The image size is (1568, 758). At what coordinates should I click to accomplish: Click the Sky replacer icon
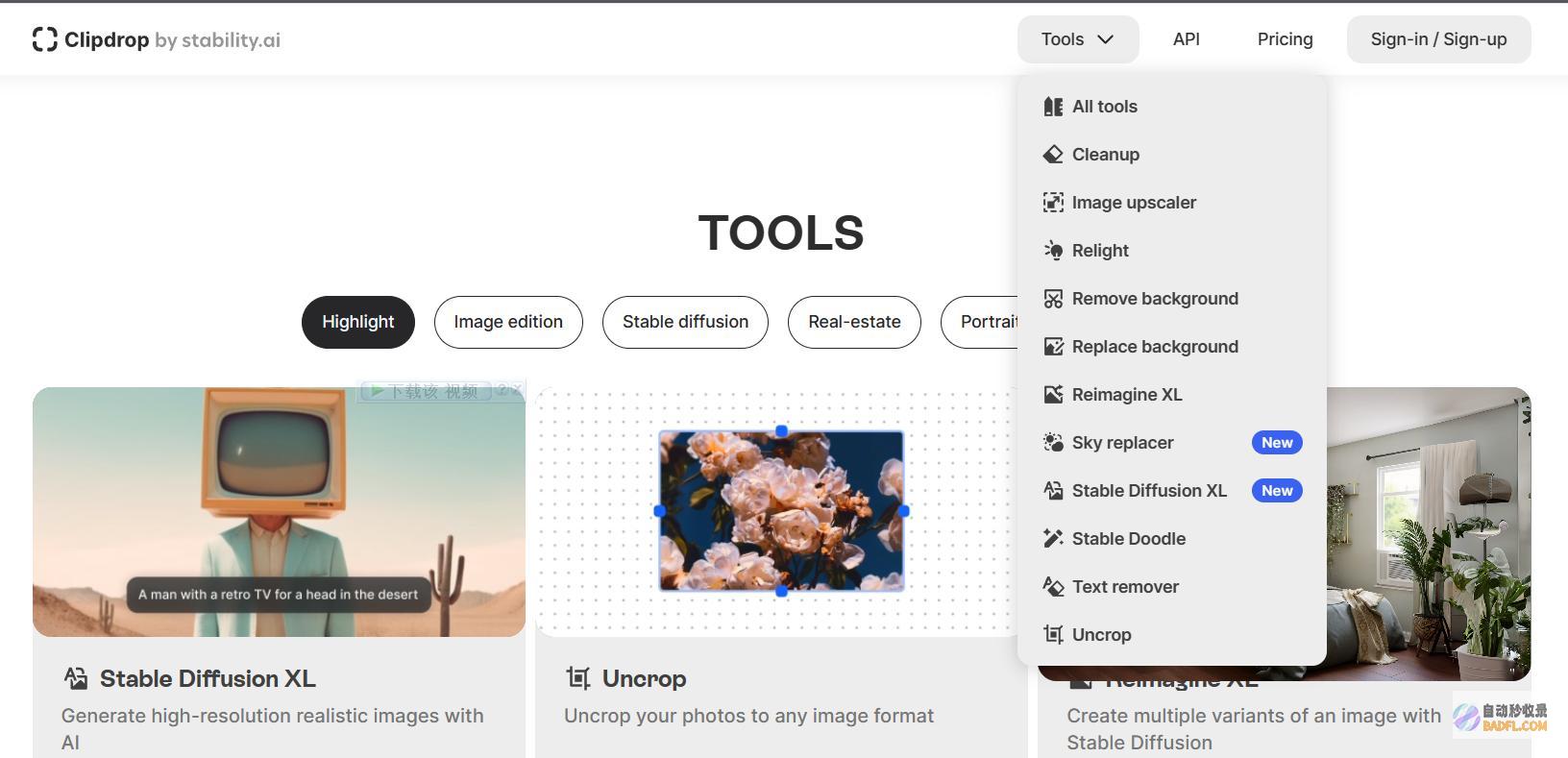click(x=1053, y=443)
